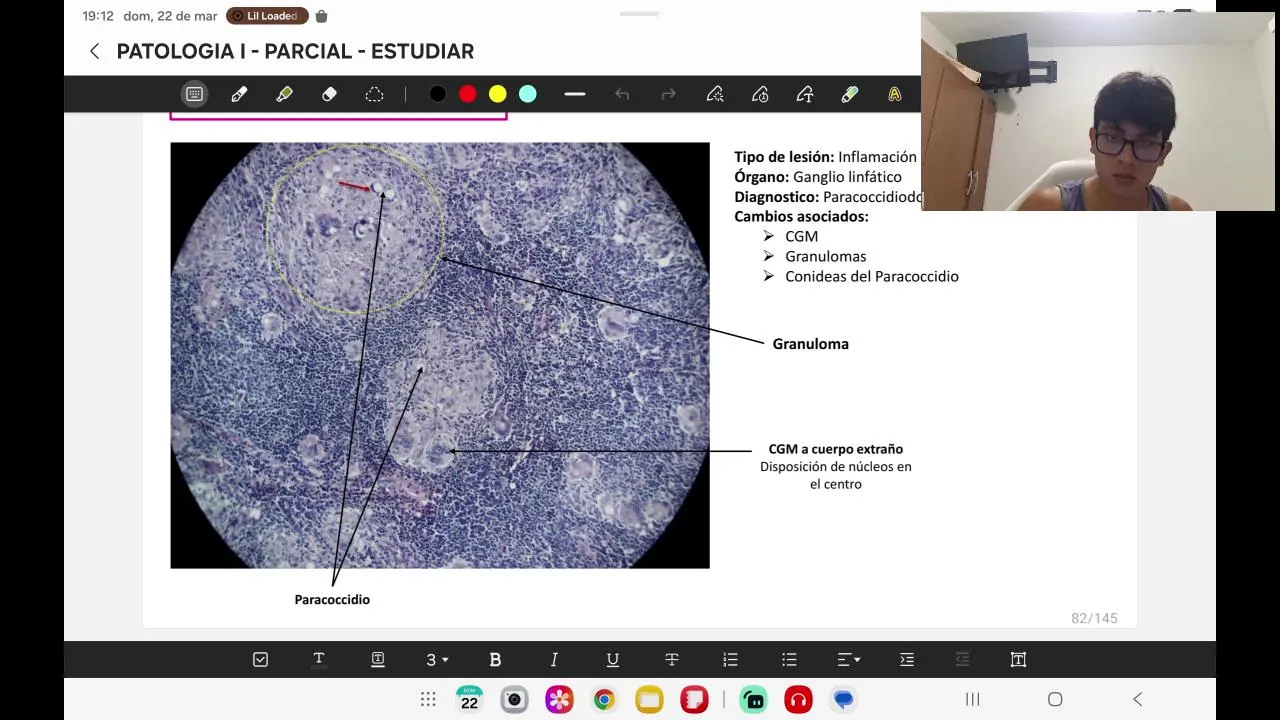Open the red Samsung Notes app
Viewport: 1280px width, 720px height.
pos(694,699)
